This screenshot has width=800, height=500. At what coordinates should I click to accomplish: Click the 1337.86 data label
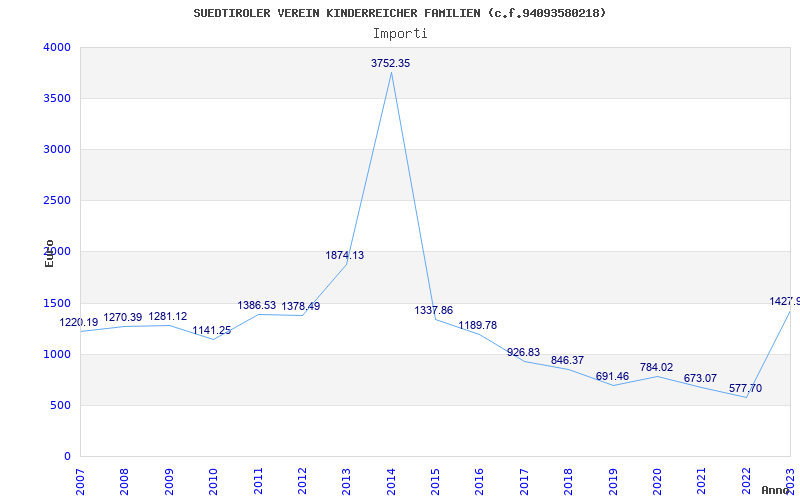[x=434, y=310]
